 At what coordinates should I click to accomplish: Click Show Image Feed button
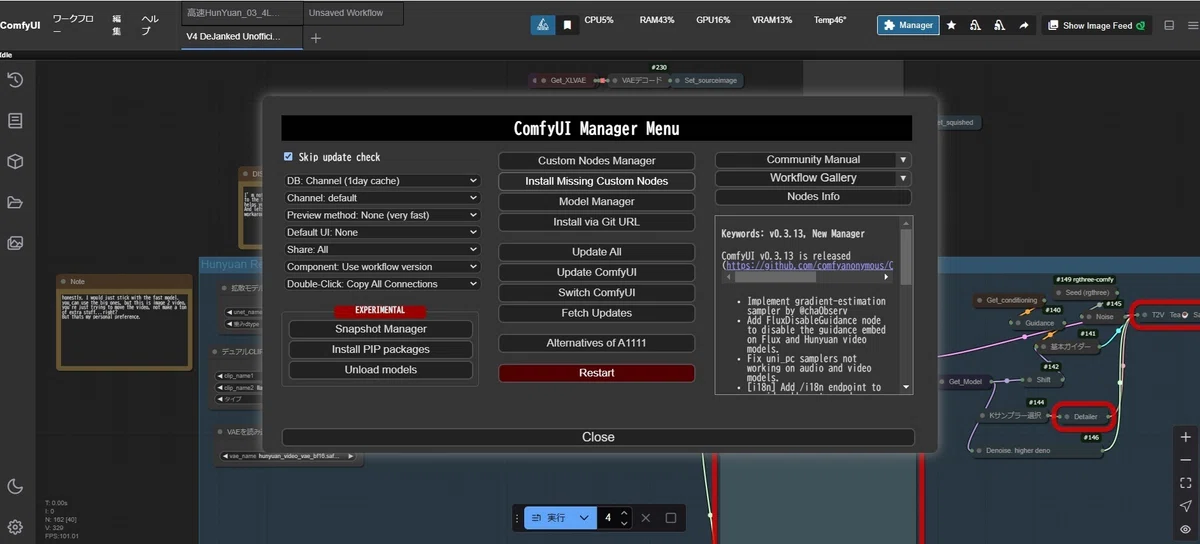pos(1097,25)
